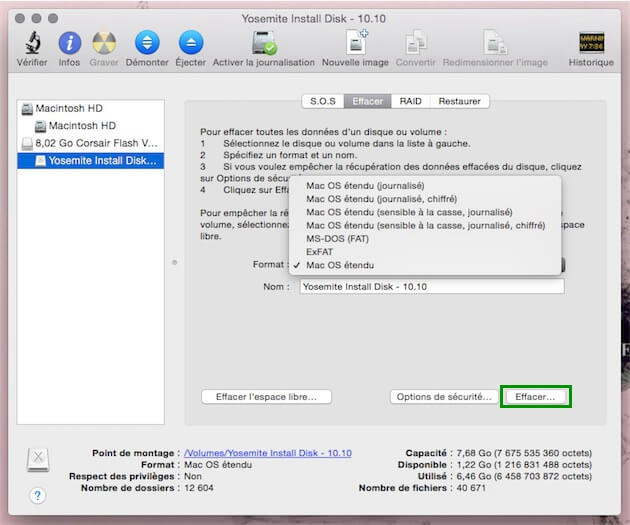The image size is (630, 525).
Task: Click Nombre de fichiers value 40 671
Action: coord(471,488)
